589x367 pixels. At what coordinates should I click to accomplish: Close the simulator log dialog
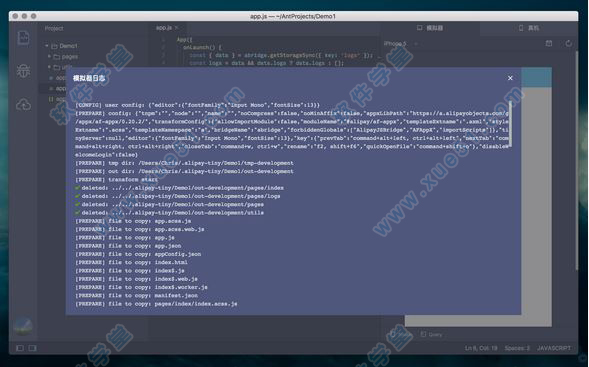pyautogui.click(x=510, y=78)
